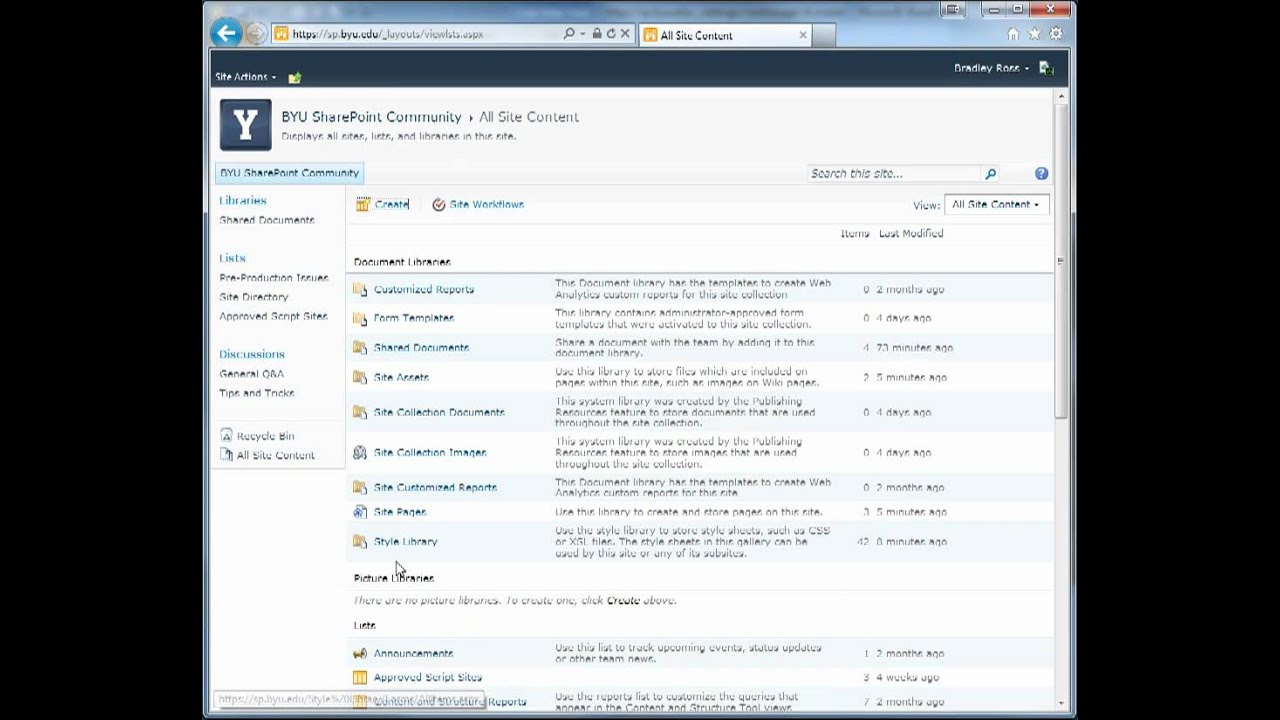Open a new browser tab

pyautogui.click(x=824, y=35)
